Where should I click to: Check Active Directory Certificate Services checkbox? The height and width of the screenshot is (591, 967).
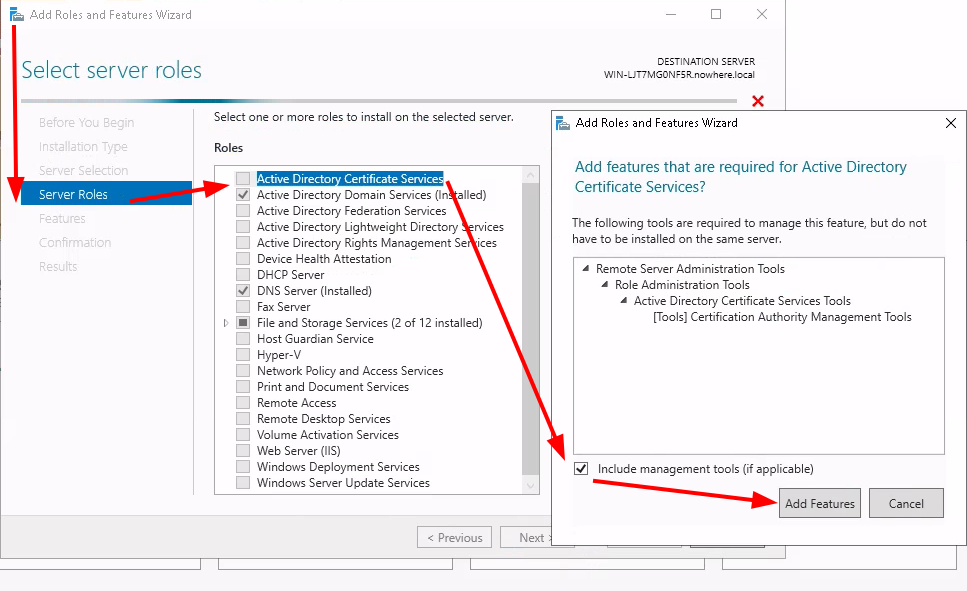[243, 179]
